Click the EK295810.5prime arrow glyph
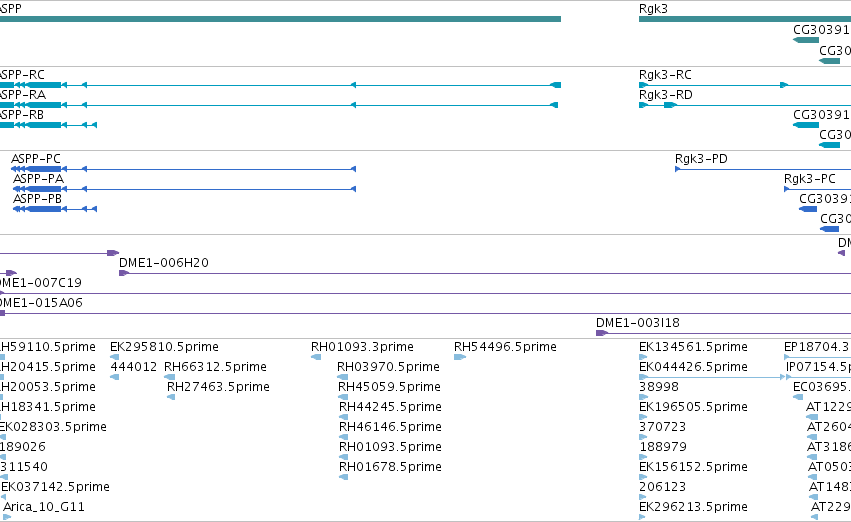The height and width of the screenshot is (522, 851). tap(115, 357)
